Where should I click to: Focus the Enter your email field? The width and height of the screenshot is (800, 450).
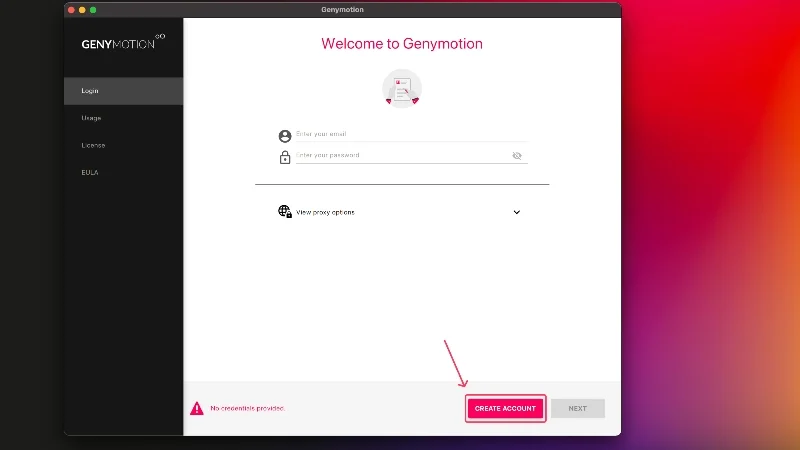tap(410, 134)
